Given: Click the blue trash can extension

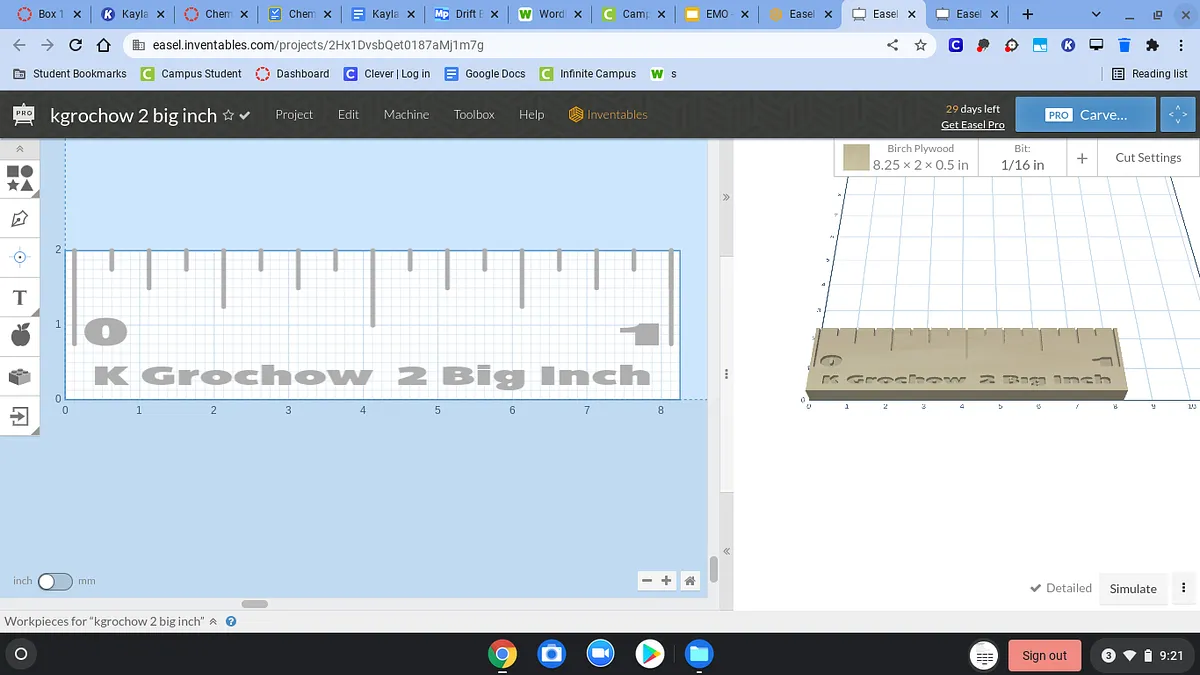Looking at the screenshot, I should pos(1124,45).
